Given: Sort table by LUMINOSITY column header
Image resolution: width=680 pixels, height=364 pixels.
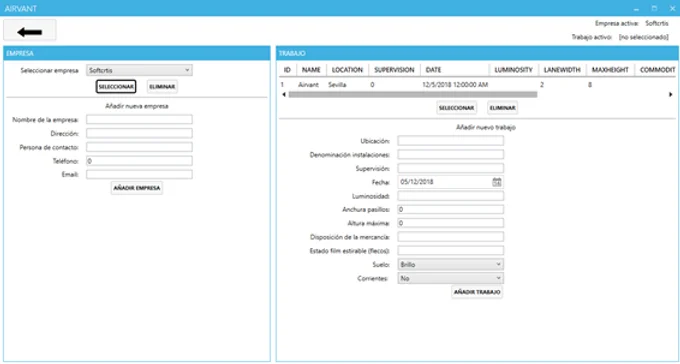Looking at the screenshot, I should point(513,70).
